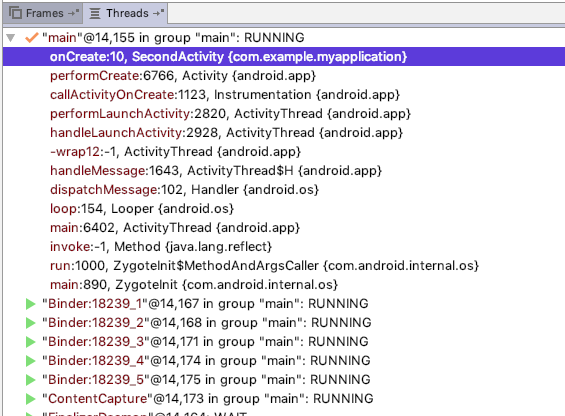565x416 pixels.
Task: Click the orange checkmark on main thread
Action: click(32, 37)
